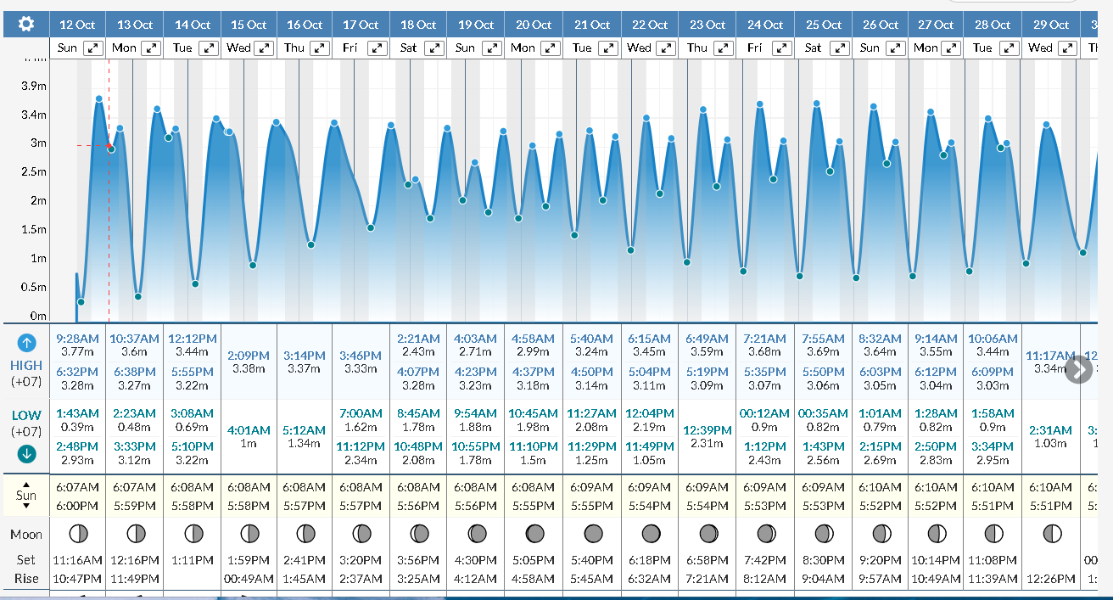Expand the Wednesday 22 Oct day view
This screenshot has width=1113, height=600.
pyautogui.click(x=668, y=48)
